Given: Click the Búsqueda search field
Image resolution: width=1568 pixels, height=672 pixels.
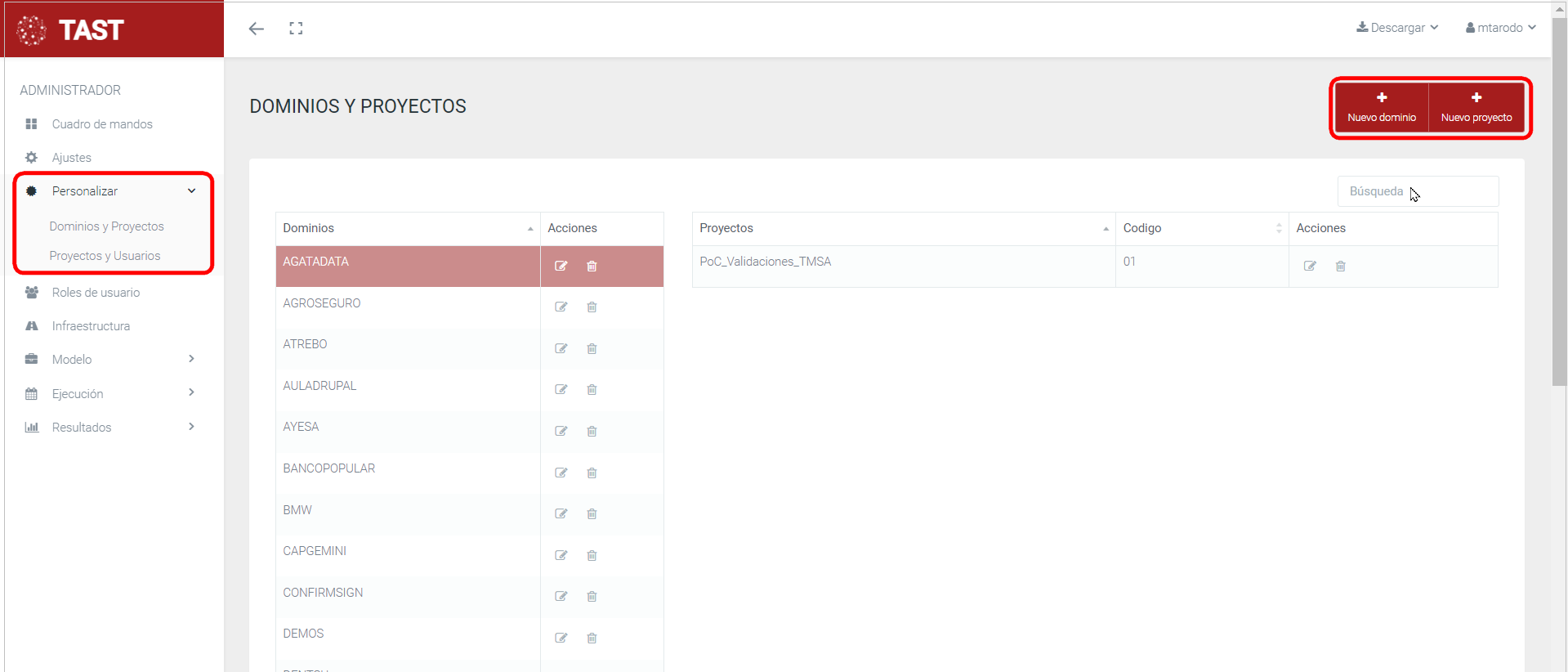Looking at the screenshot, I should pos(1418,191).
